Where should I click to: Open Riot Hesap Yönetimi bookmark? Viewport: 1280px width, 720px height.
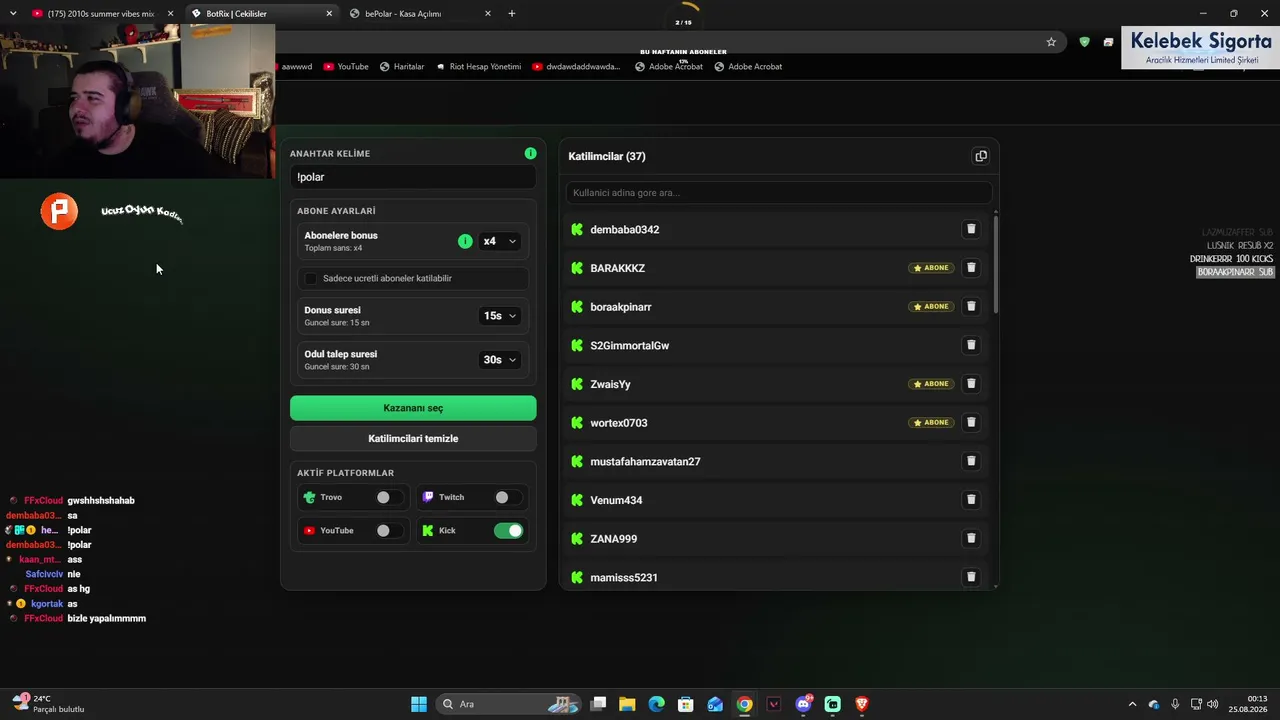[x=479, y=67]
